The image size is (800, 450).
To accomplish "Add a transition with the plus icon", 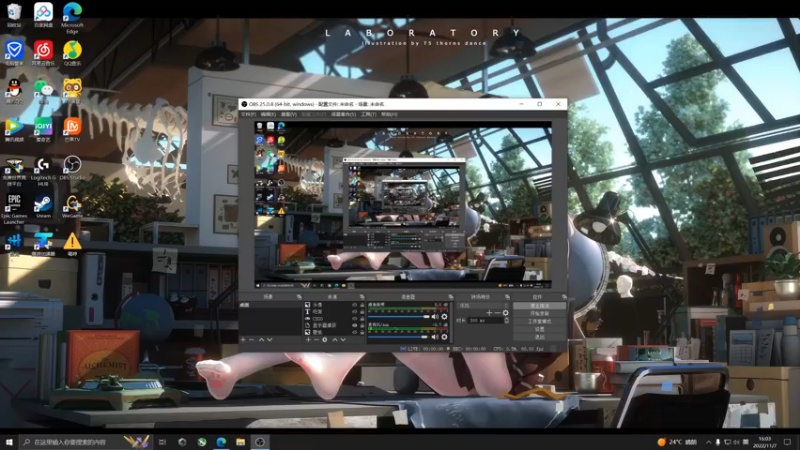I will pos(489,313).
